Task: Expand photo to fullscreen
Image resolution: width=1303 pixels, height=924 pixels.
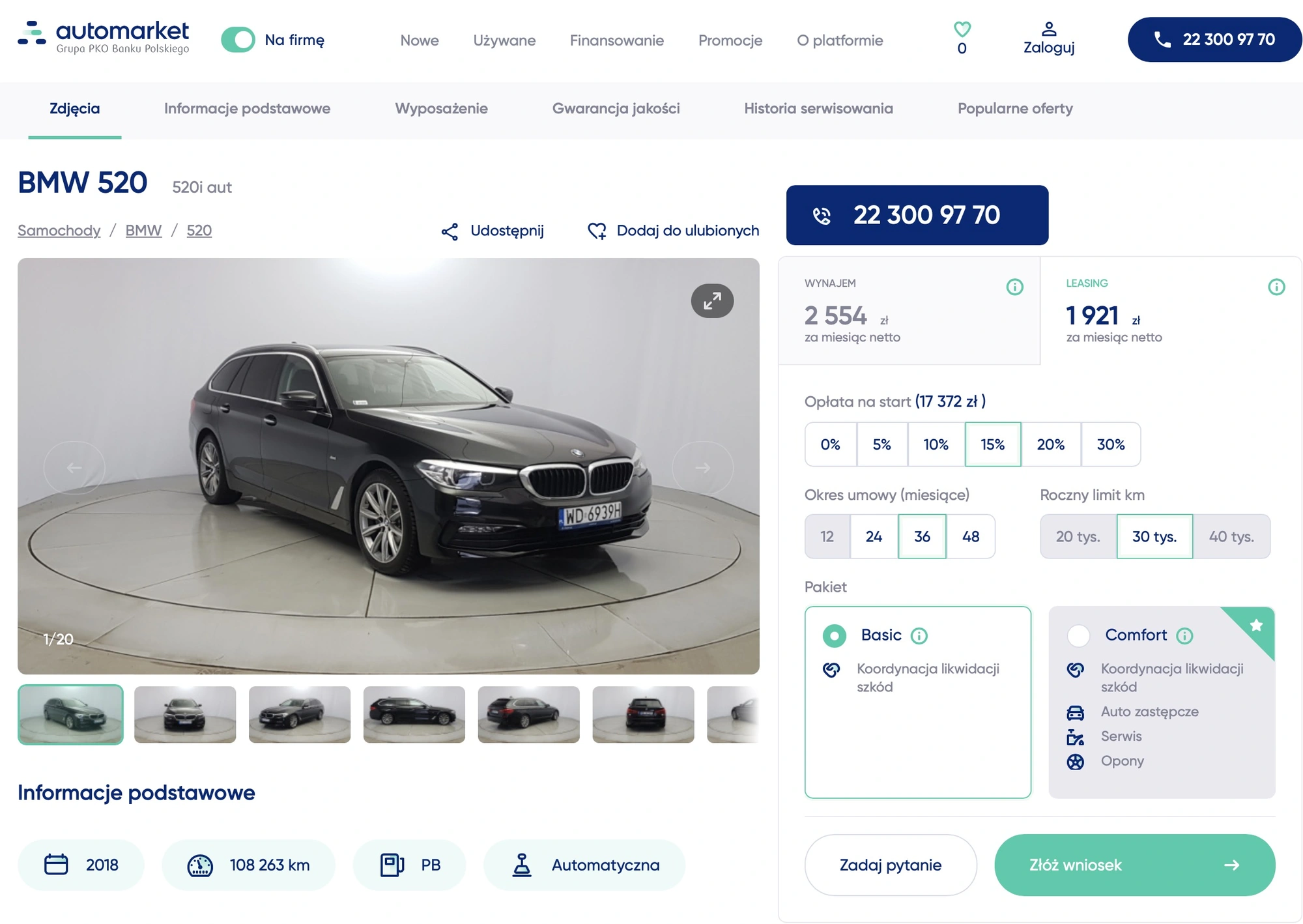Action: pos(712,301)
